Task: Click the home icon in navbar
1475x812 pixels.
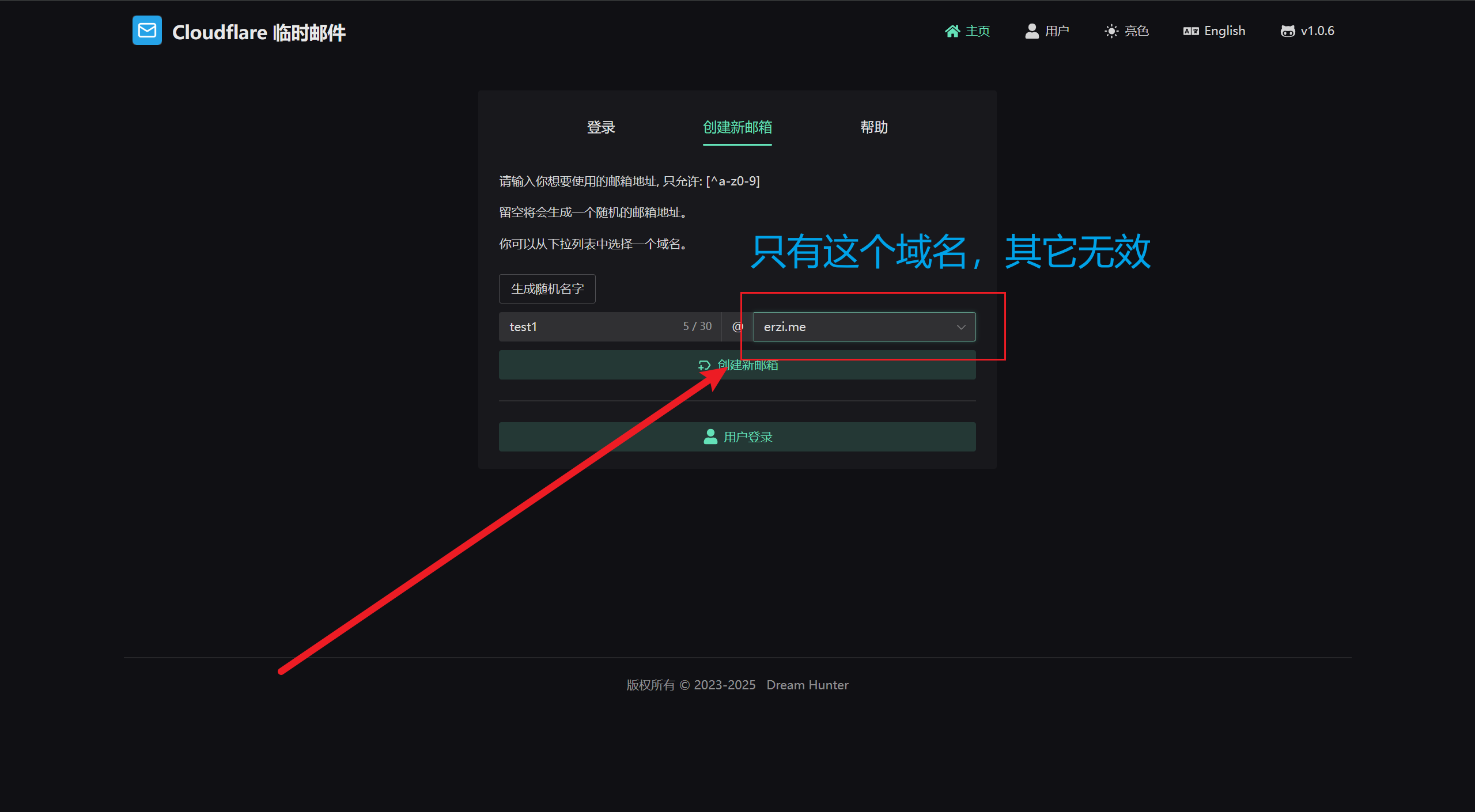Action: [x=952, y=31]
